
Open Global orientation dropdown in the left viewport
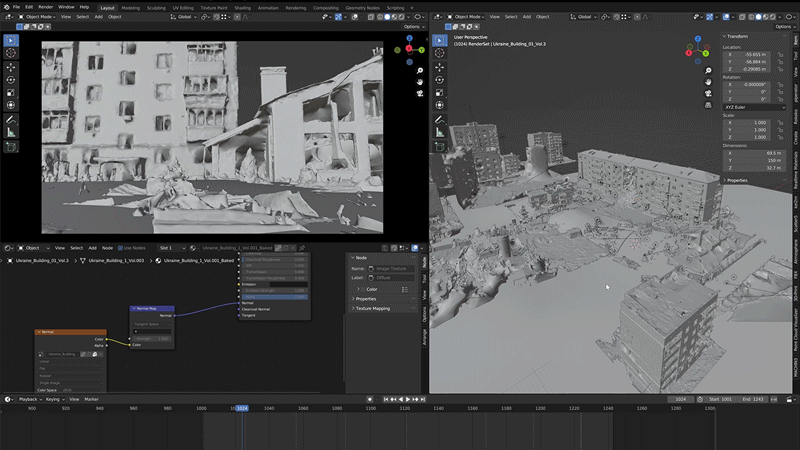(x=184, y=17)
